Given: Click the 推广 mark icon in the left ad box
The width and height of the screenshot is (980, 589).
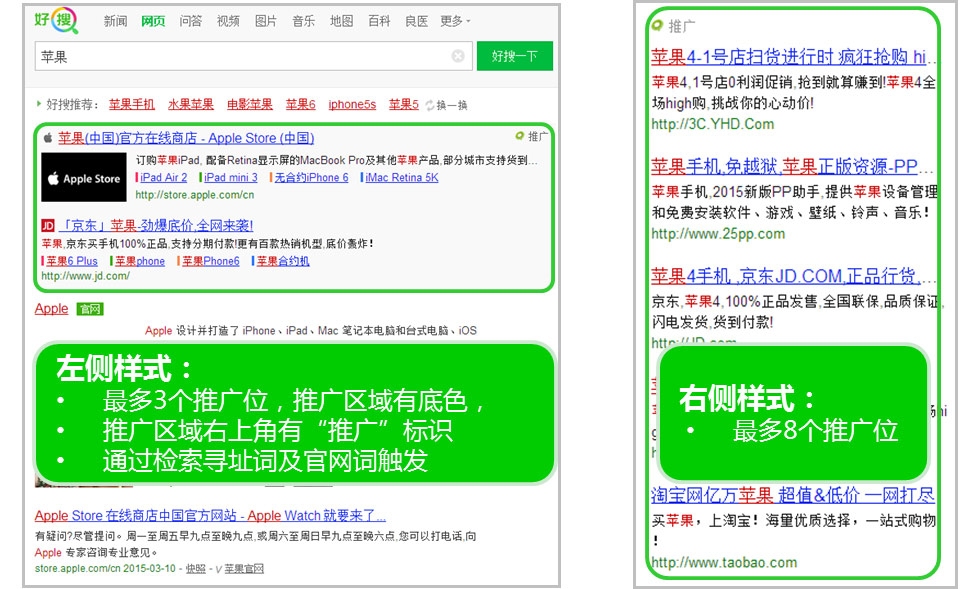Looking at the screenshot, I should coord(519,136).
